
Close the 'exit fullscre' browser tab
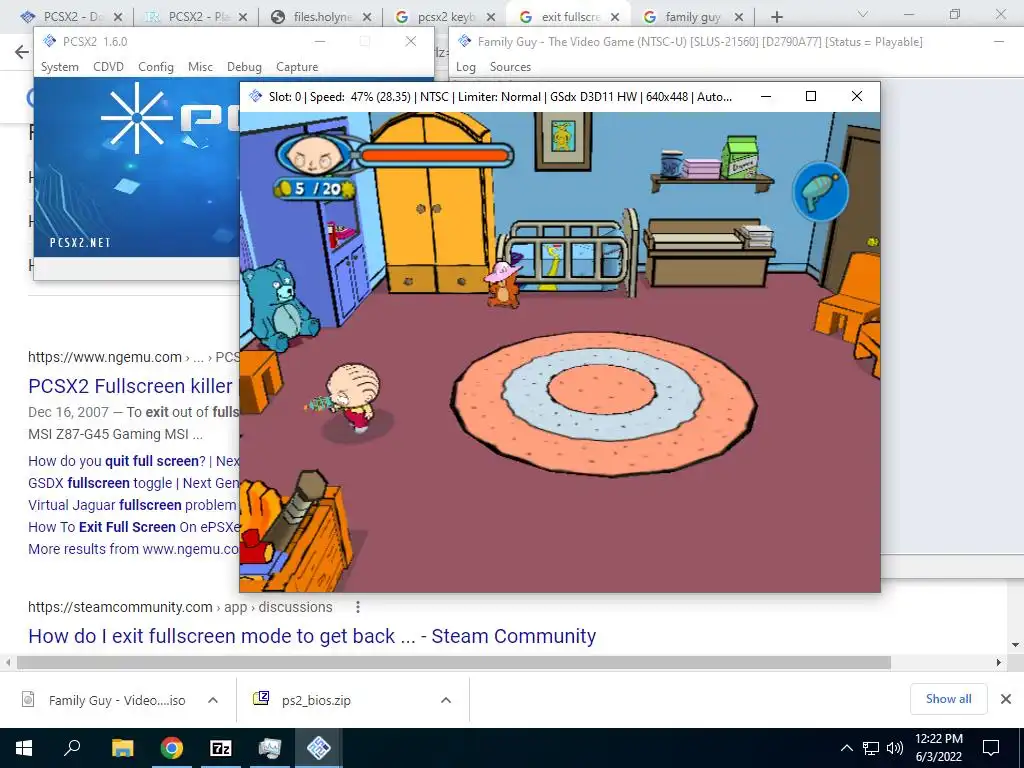tap(615, 17)
